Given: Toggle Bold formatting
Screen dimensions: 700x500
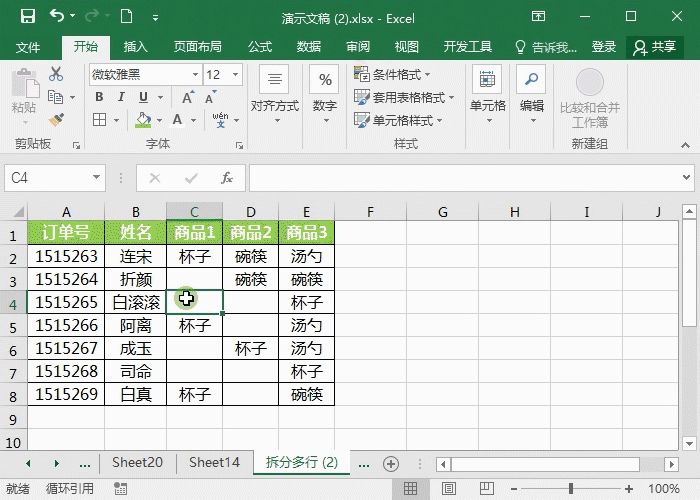Looking at the screenshot, I should (x=99, y=97).
